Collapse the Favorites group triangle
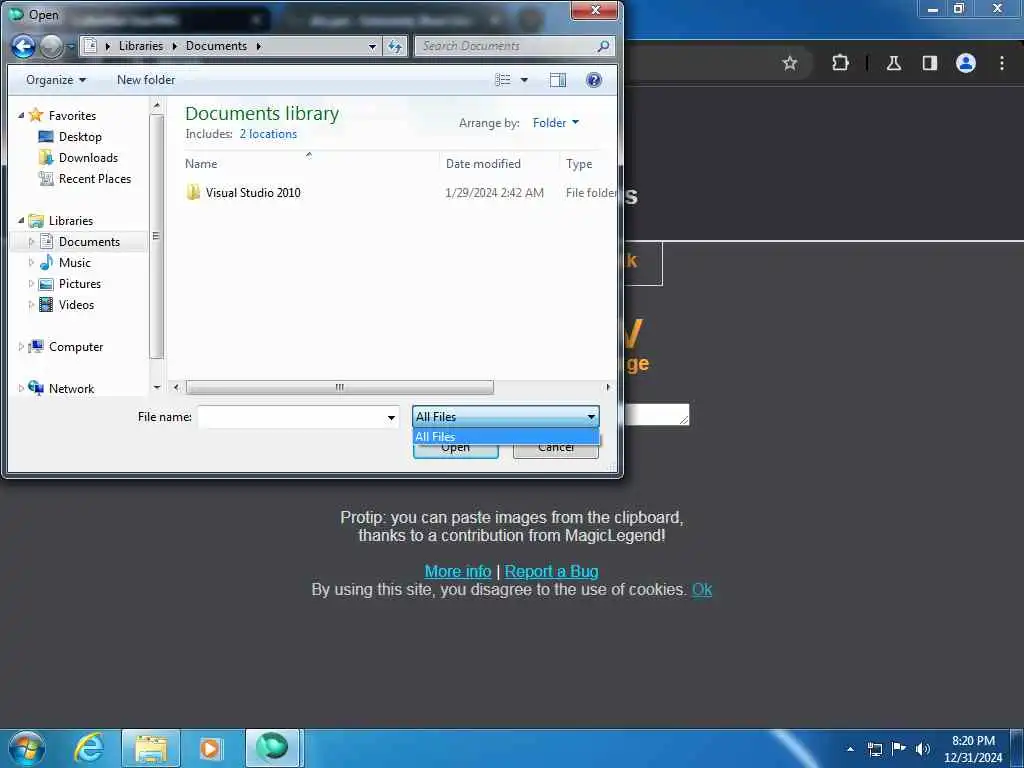The image size is (1024, 768). coord(21,115)
